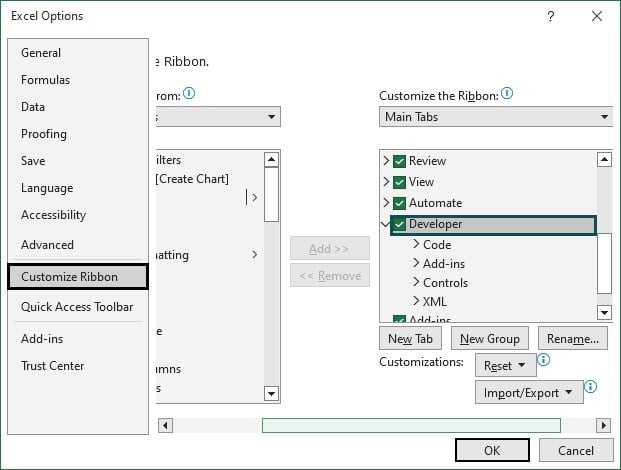Viewport: 621px width, 470px height.
Task: Click ribbon tabs list scroll down arrow
Action: (x=604, y=312)
